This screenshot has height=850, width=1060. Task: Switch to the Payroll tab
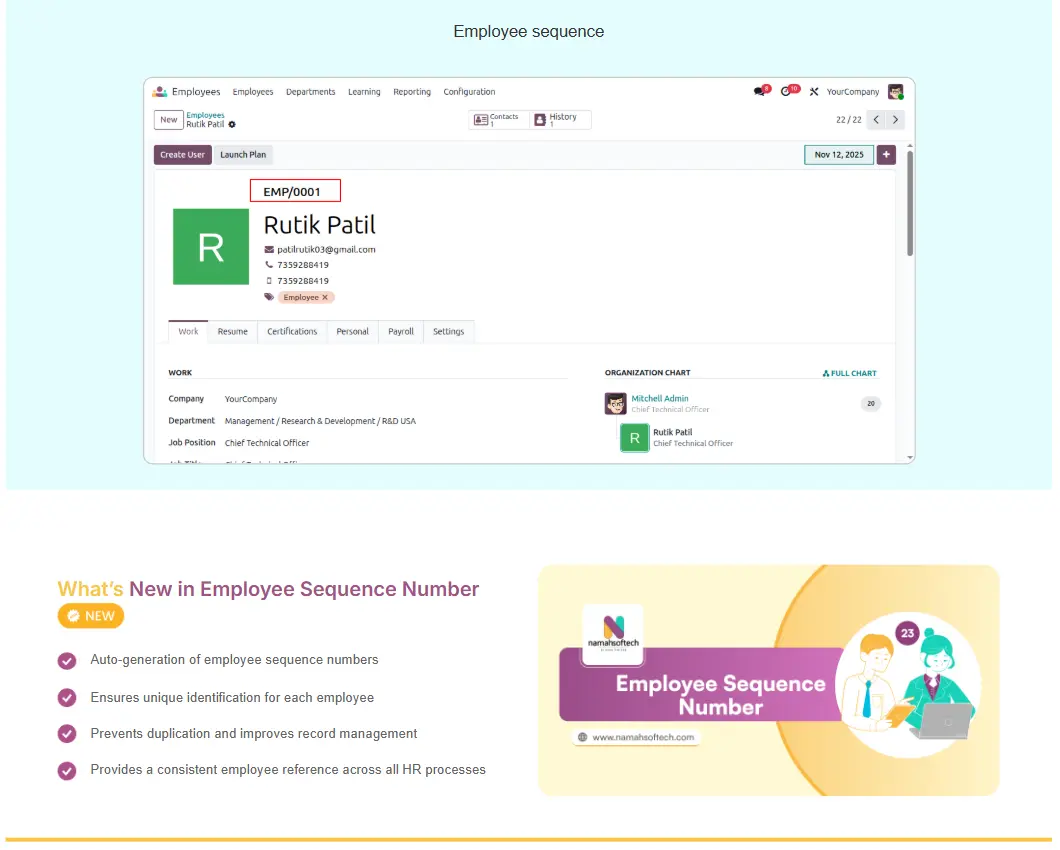click(401, 332)
